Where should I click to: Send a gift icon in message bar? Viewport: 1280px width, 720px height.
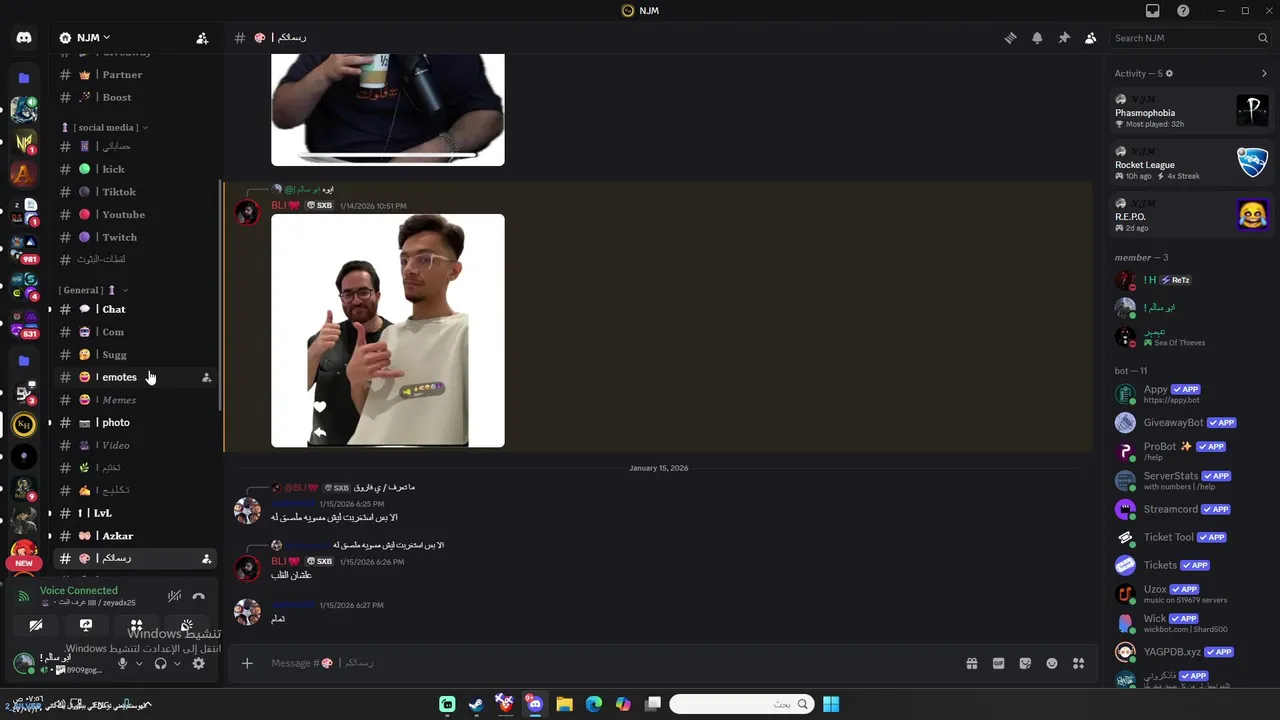pyautogui.click(x=971, y=663)
